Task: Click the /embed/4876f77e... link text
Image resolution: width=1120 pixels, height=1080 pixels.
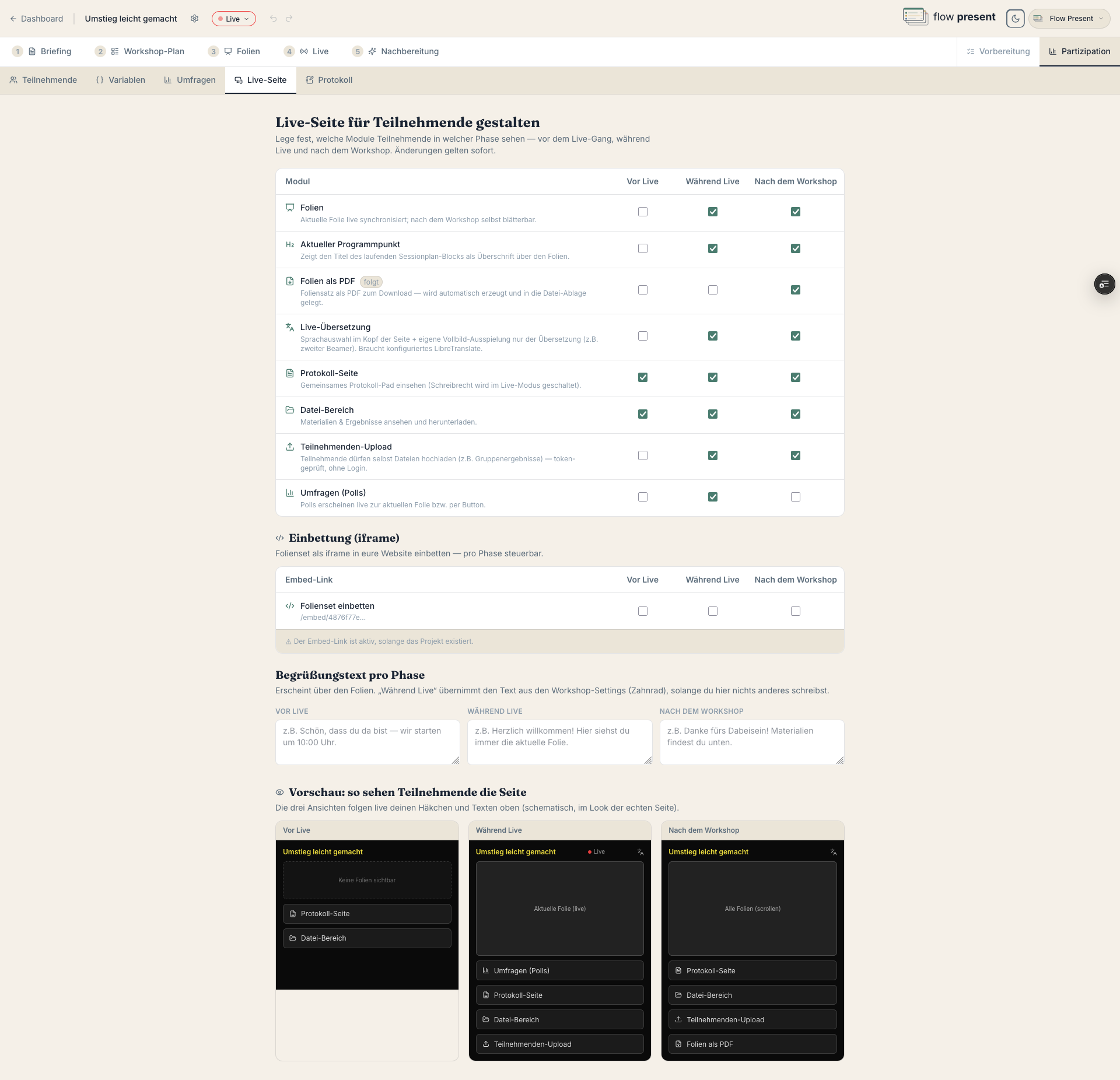Action: (333, 618)
